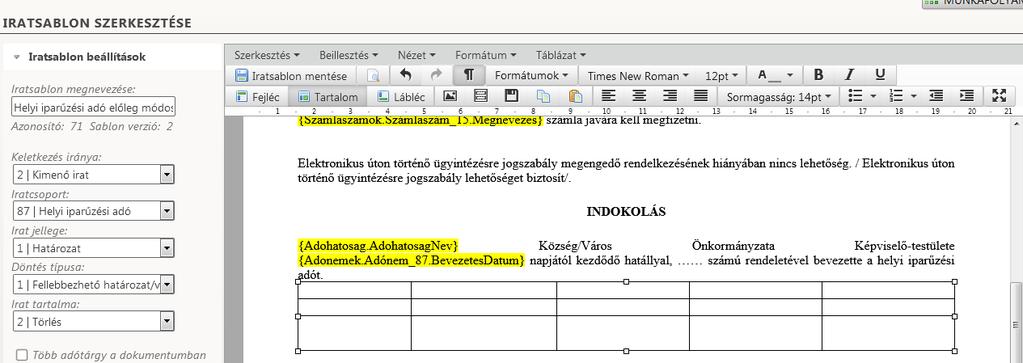Image resolution: width=1023 pixels, height=363 pixels.
Task: Click the INDOKOLÁS heading
Action: (x=626, y=212)
